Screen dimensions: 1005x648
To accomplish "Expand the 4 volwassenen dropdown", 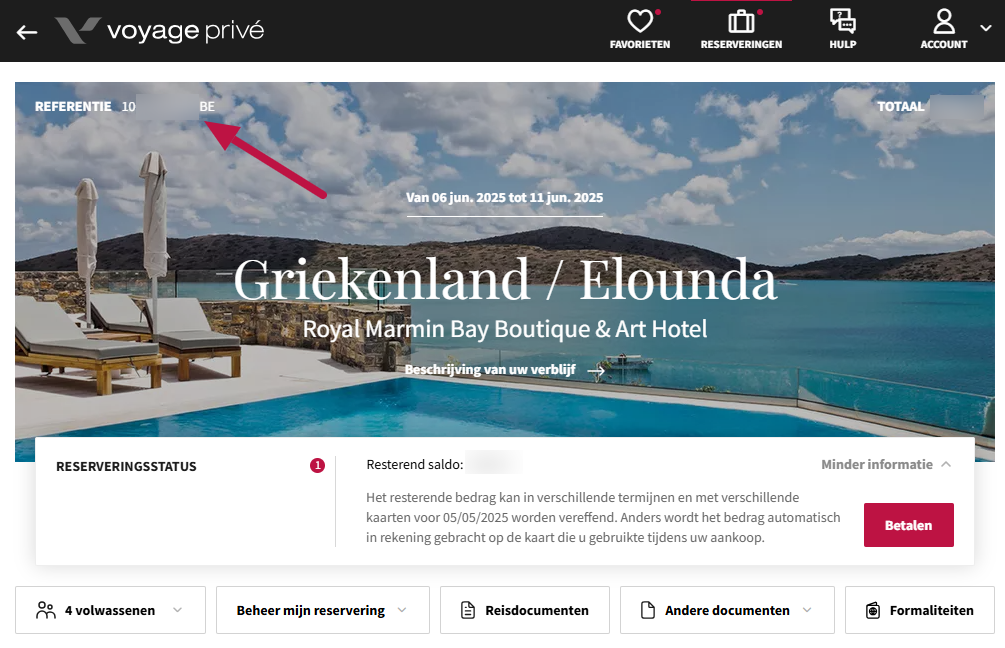I will pos(110,610).
